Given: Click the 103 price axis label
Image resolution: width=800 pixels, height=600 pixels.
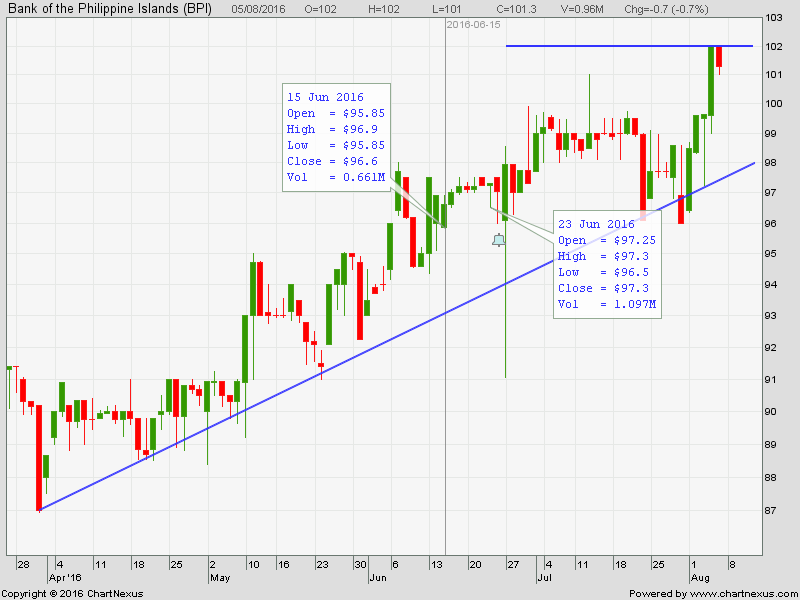Looking at the screenshot, I should coord(774,18).
